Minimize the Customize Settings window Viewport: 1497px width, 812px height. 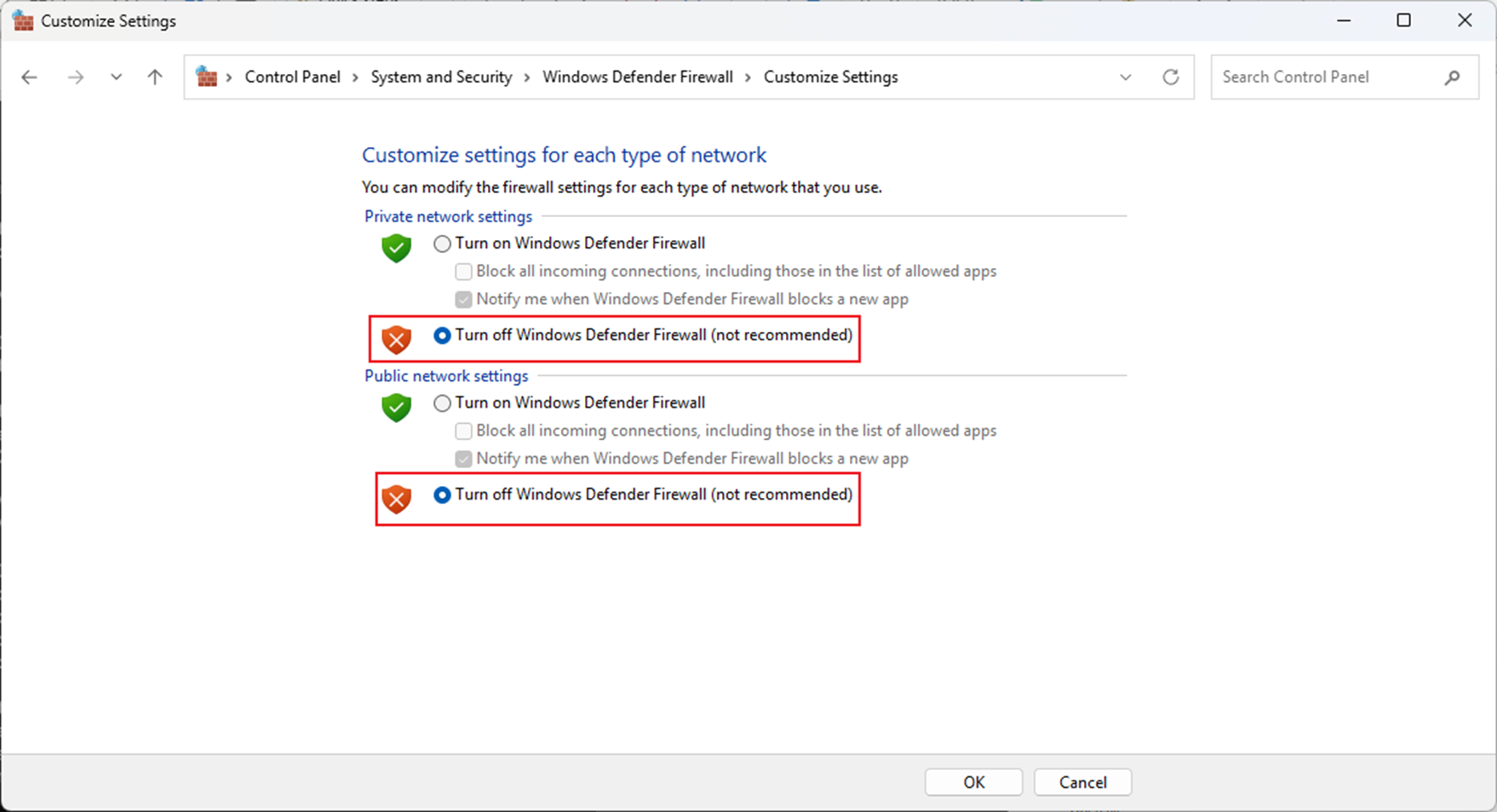[x=1344, y=20]
